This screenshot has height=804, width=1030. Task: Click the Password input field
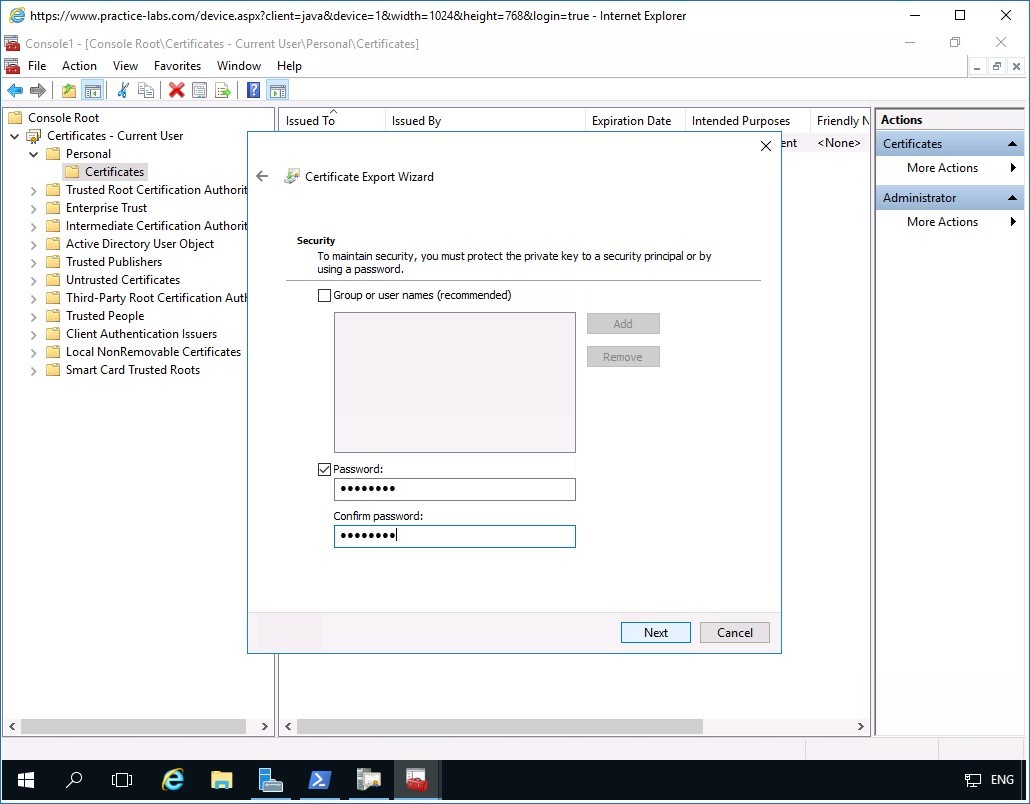[455, 489]
